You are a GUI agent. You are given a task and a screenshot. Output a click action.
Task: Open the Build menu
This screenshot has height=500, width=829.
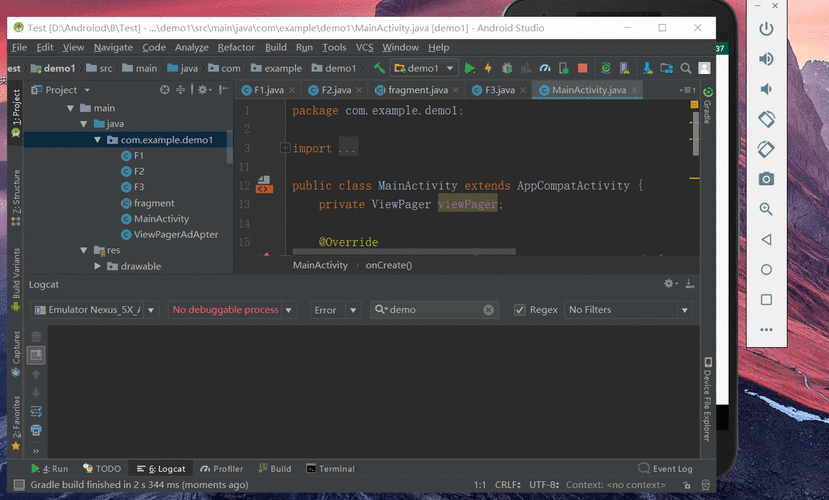275,48
